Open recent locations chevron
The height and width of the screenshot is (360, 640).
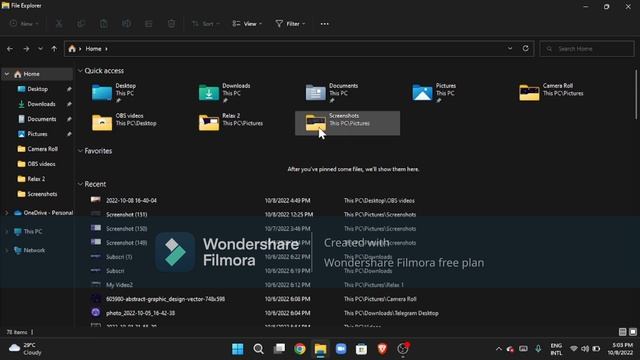point(40,49)
